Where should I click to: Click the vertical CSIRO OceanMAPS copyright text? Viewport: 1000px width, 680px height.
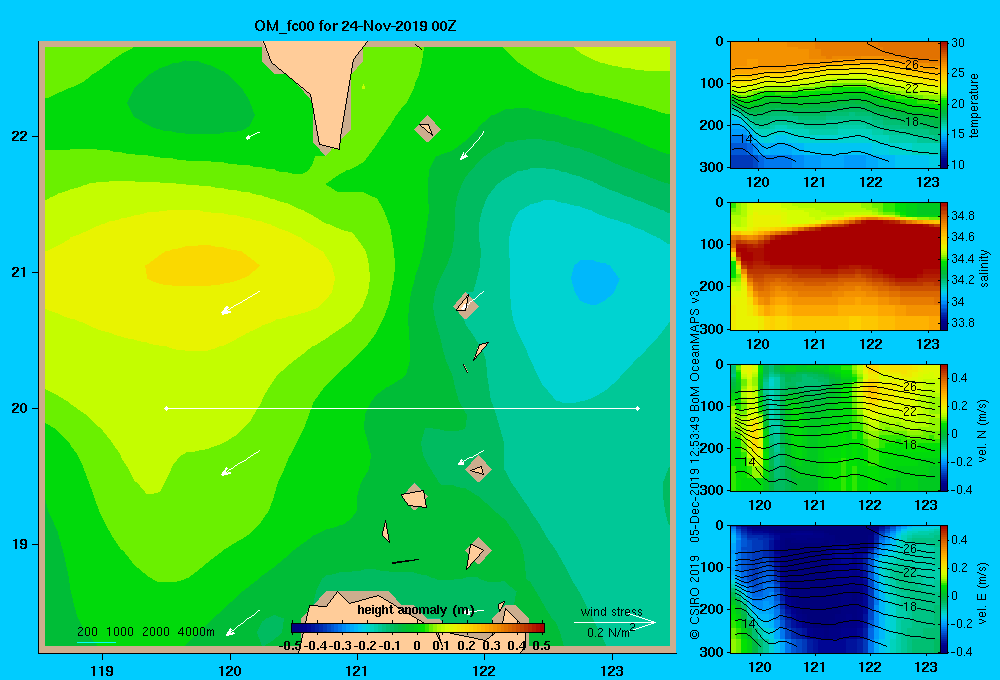click(695, 464)
